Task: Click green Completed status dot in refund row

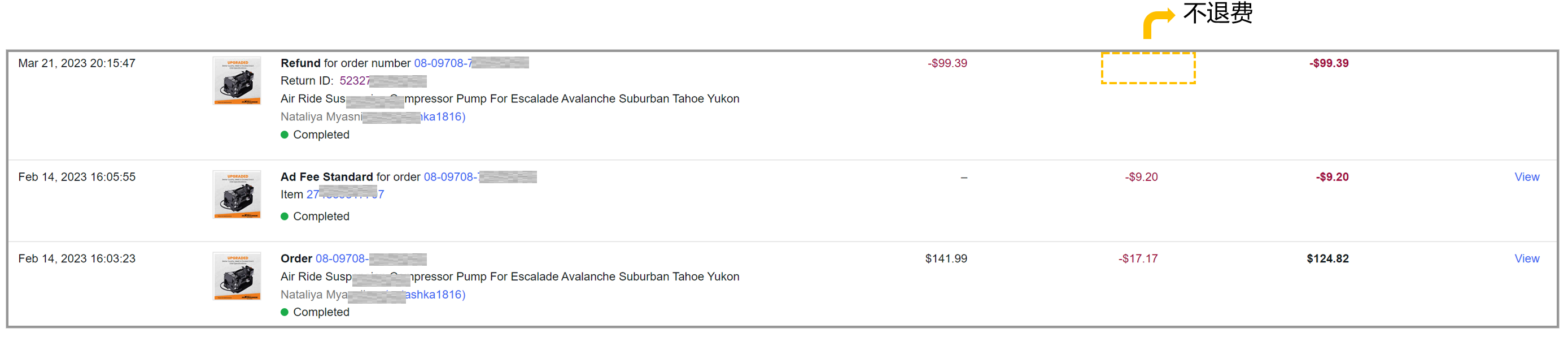Action: click(x=284, y=135)
